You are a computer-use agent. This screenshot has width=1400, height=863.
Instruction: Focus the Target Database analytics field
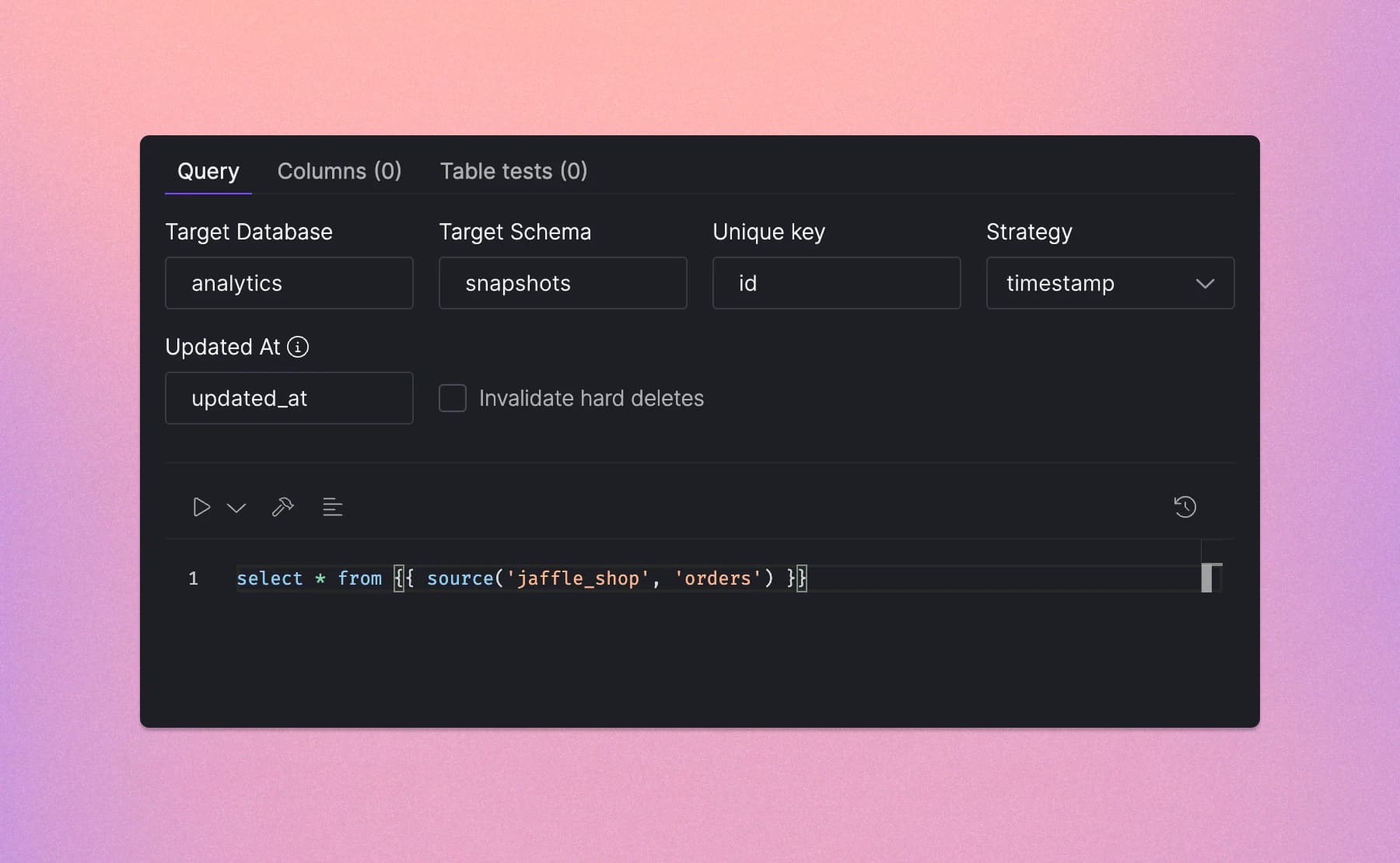289,283
